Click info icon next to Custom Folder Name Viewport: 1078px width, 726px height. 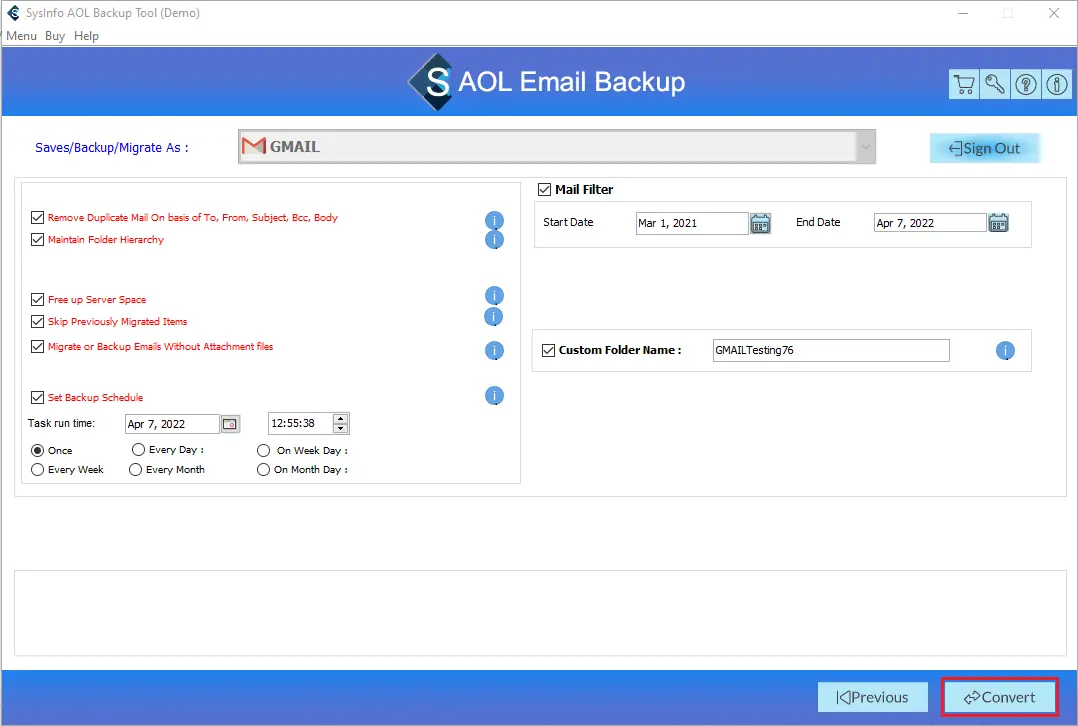coord(1005,351)
